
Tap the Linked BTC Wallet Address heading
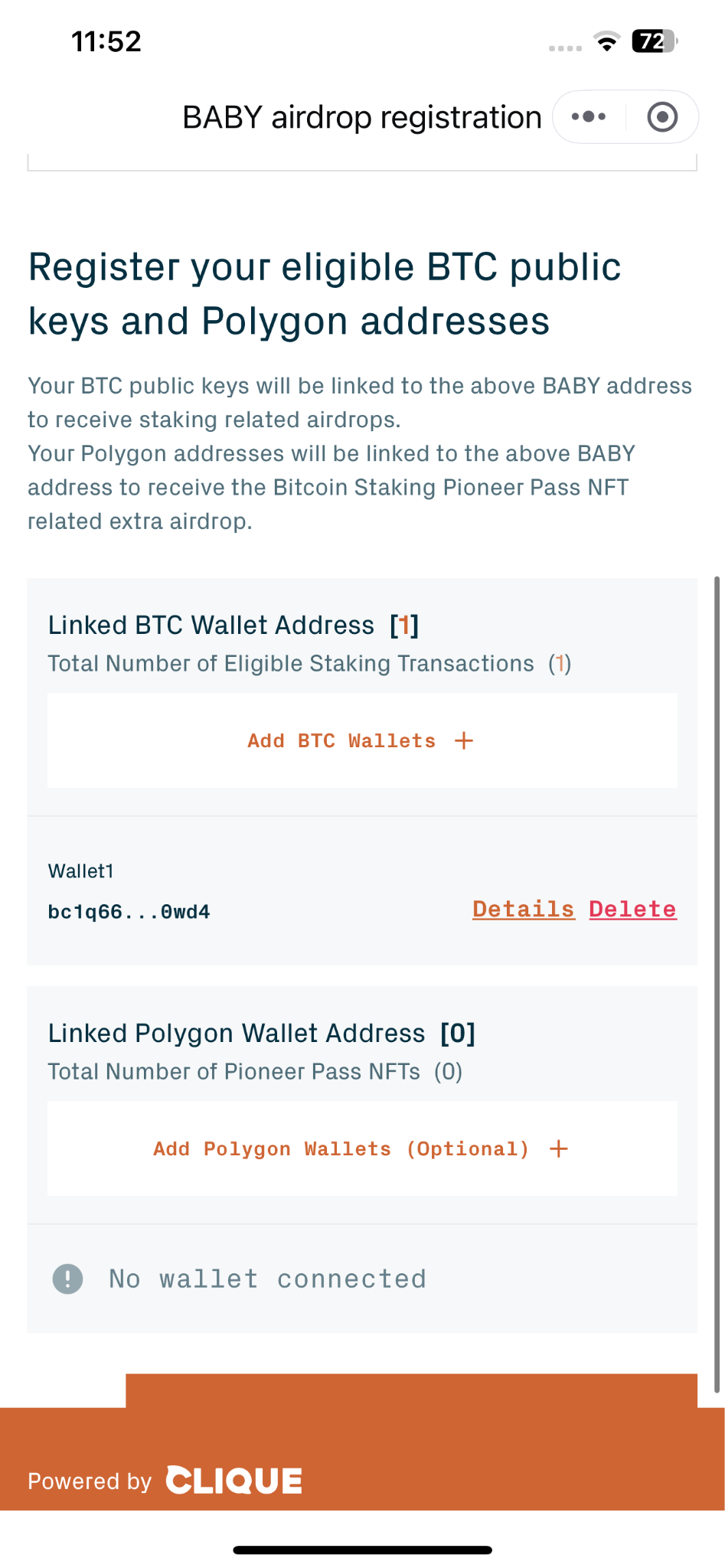(211, 625)
